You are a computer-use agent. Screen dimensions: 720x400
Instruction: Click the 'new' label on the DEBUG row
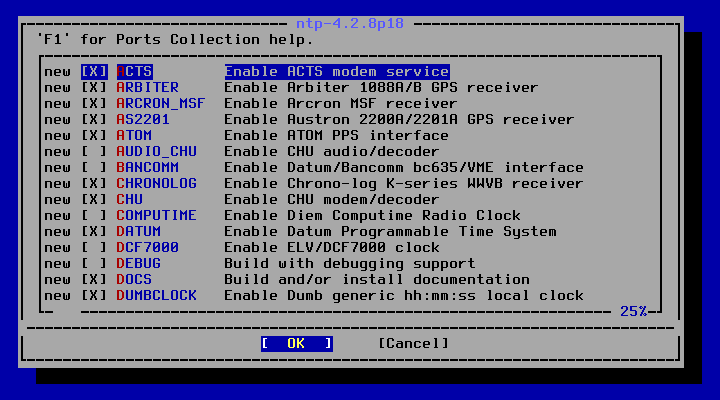tap(58, 264)
